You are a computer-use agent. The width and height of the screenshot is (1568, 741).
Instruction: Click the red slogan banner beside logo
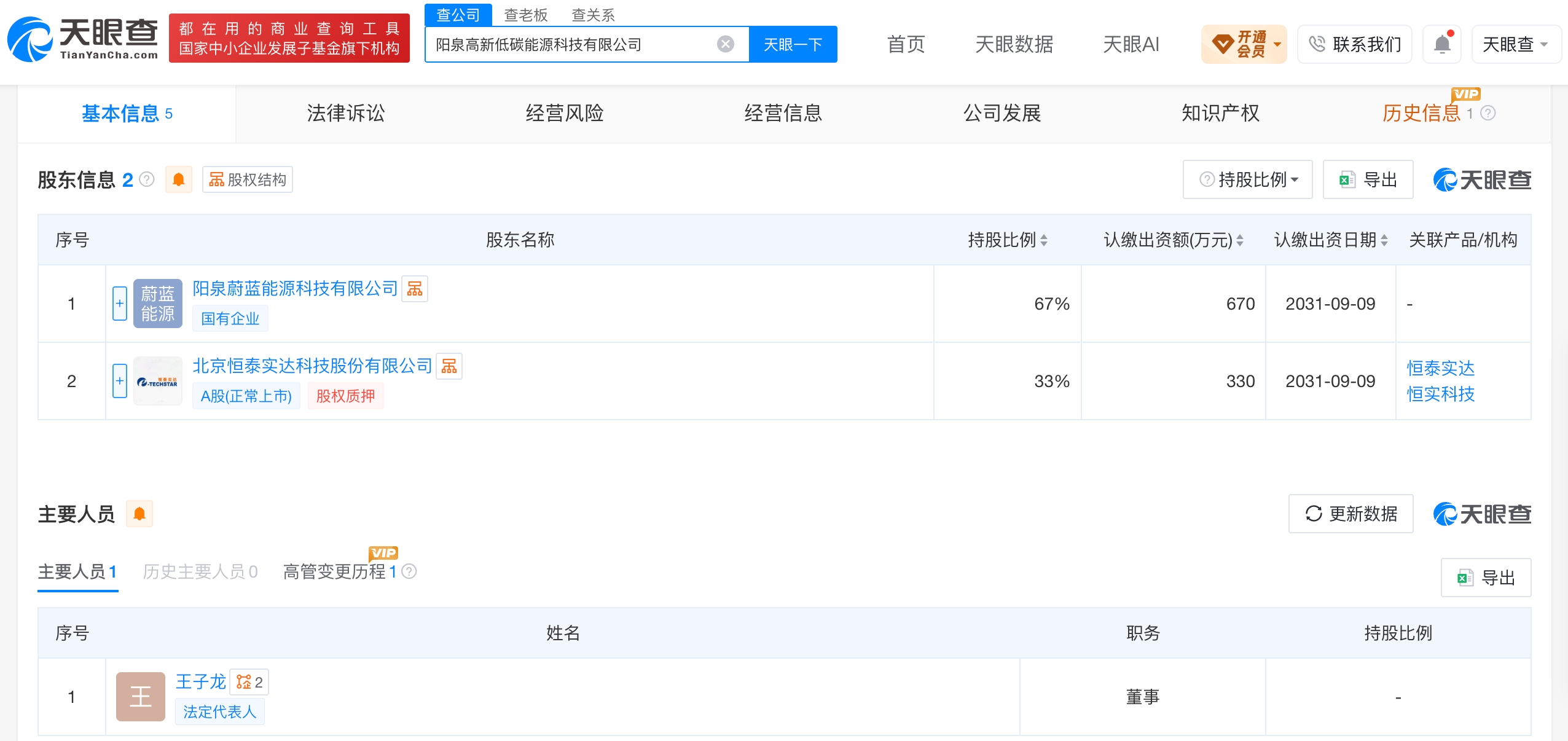289,38
